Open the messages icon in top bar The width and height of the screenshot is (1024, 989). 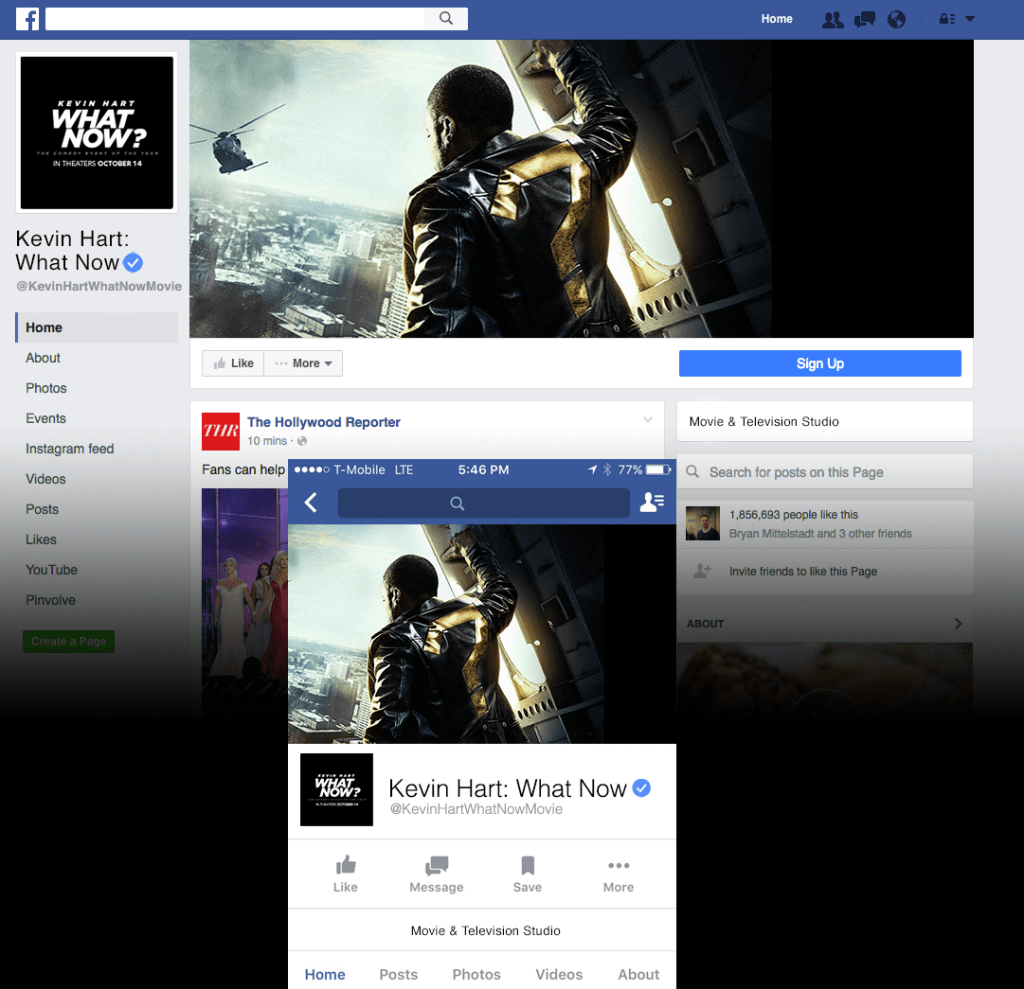(x=864, y=19)
